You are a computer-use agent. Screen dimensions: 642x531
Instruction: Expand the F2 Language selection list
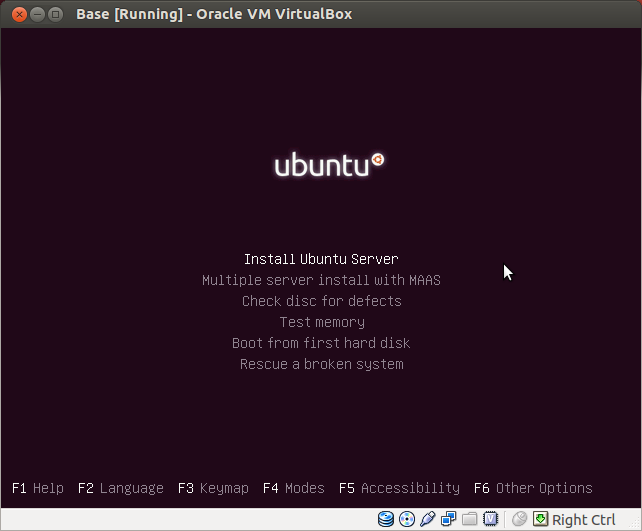pyautogui.click(x=120, y=488)
